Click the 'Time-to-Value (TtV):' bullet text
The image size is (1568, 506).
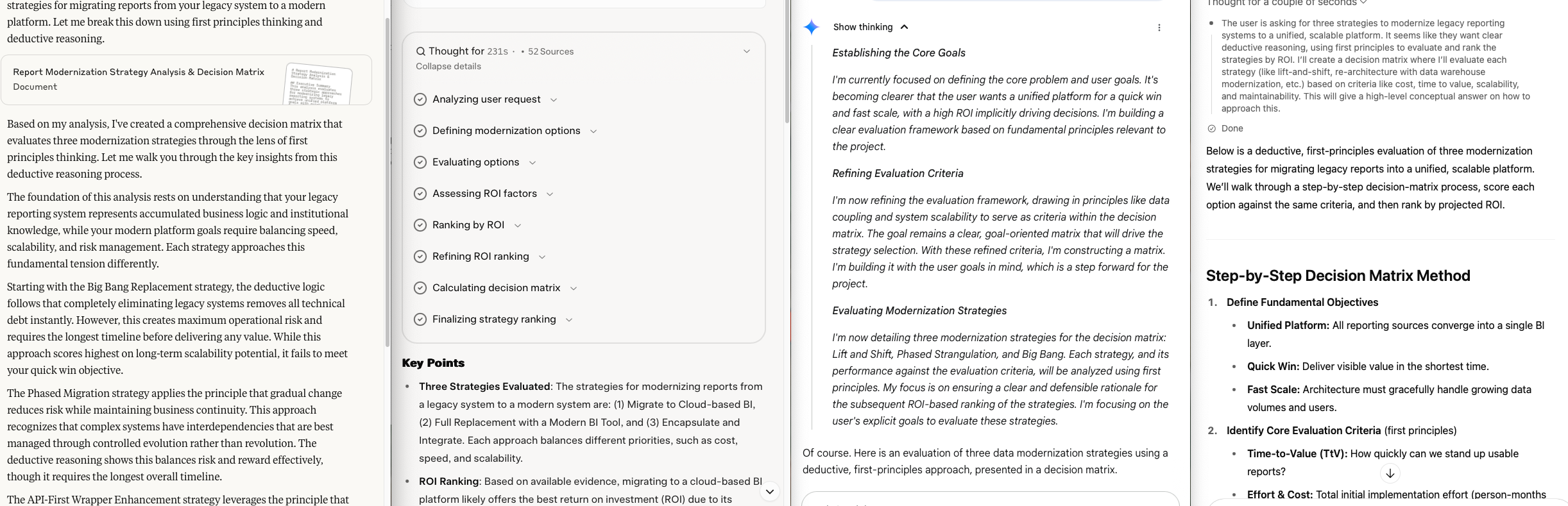[1297, 453]
